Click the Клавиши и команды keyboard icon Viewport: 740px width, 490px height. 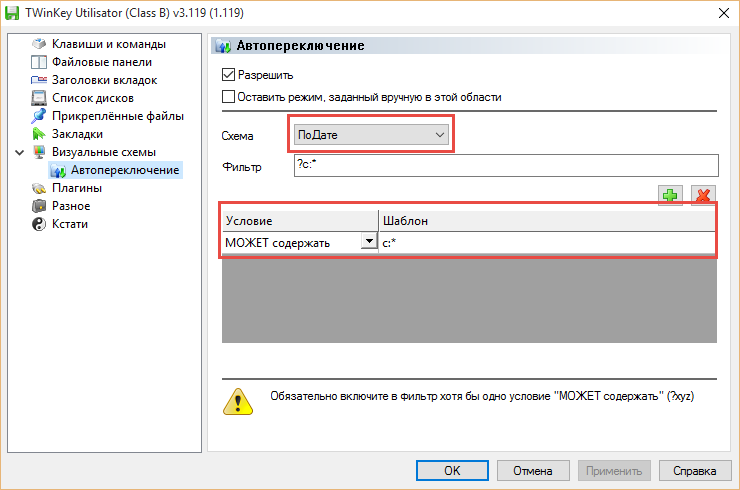click(x=39, y=44)
